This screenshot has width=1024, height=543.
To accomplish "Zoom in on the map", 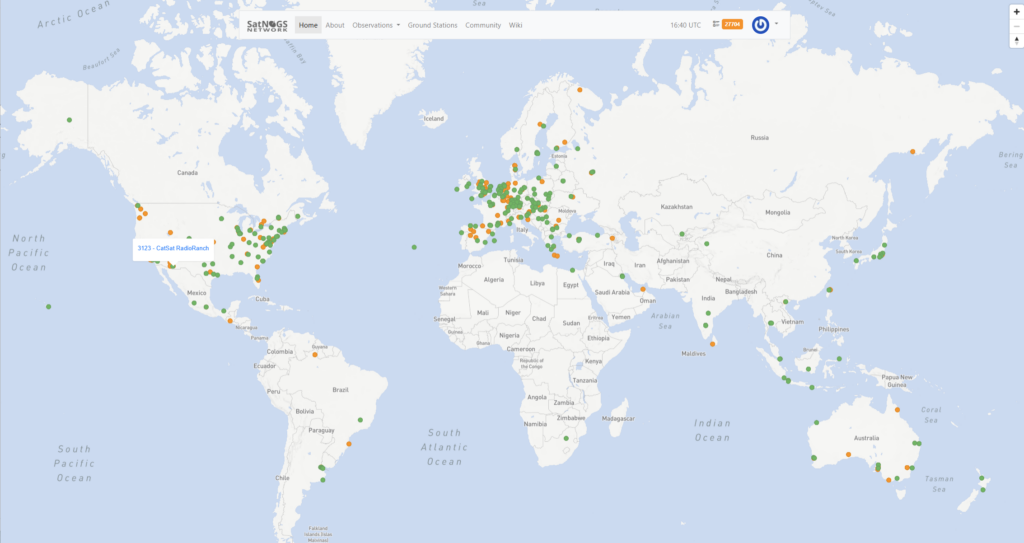I will (1016, 11).
